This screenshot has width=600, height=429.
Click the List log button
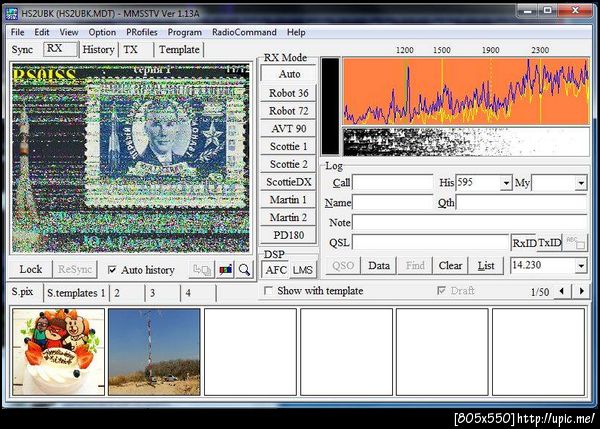(486, 266)
